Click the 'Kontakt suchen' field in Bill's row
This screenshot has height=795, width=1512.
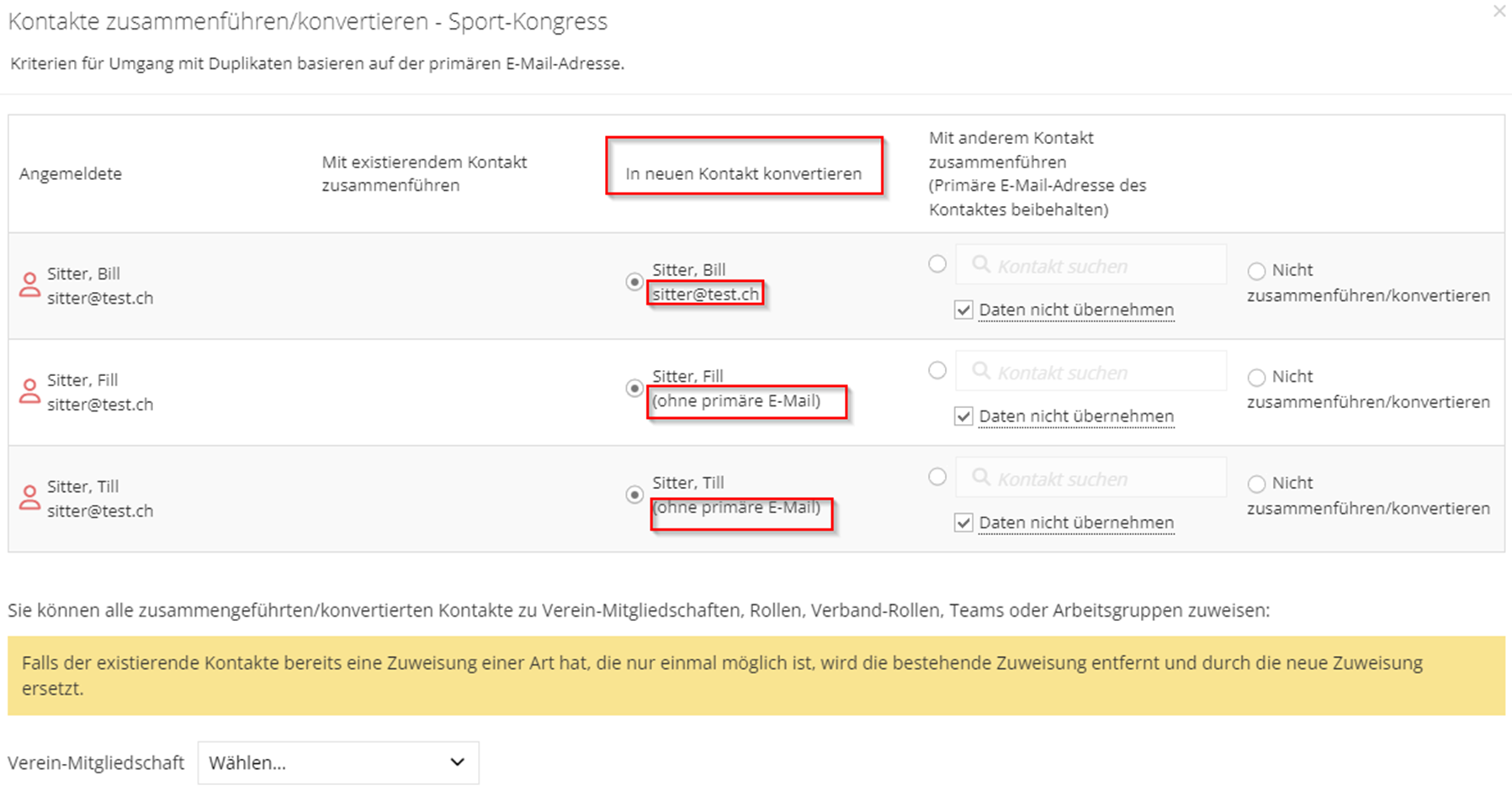click(x=1091, y=265)
